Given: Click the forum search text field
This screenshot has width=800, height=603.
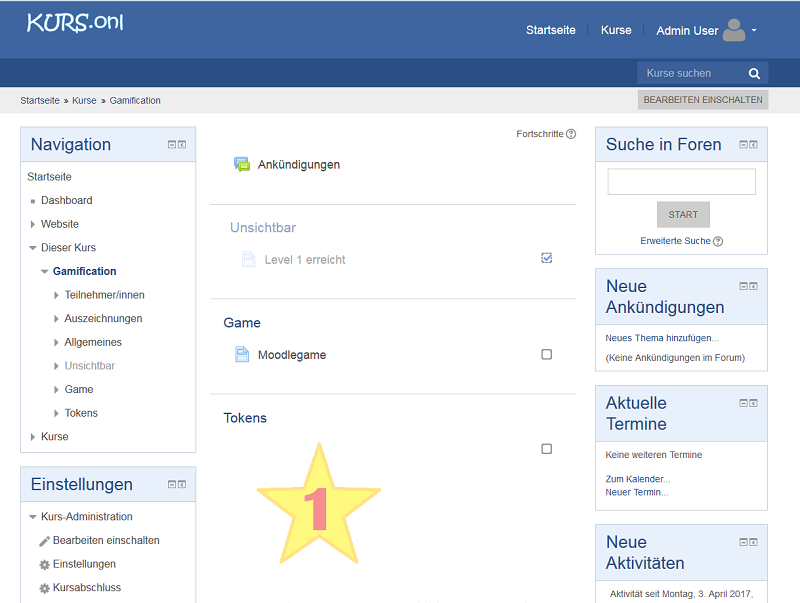Looking at the screenshot, I should [x=681, y=181].
